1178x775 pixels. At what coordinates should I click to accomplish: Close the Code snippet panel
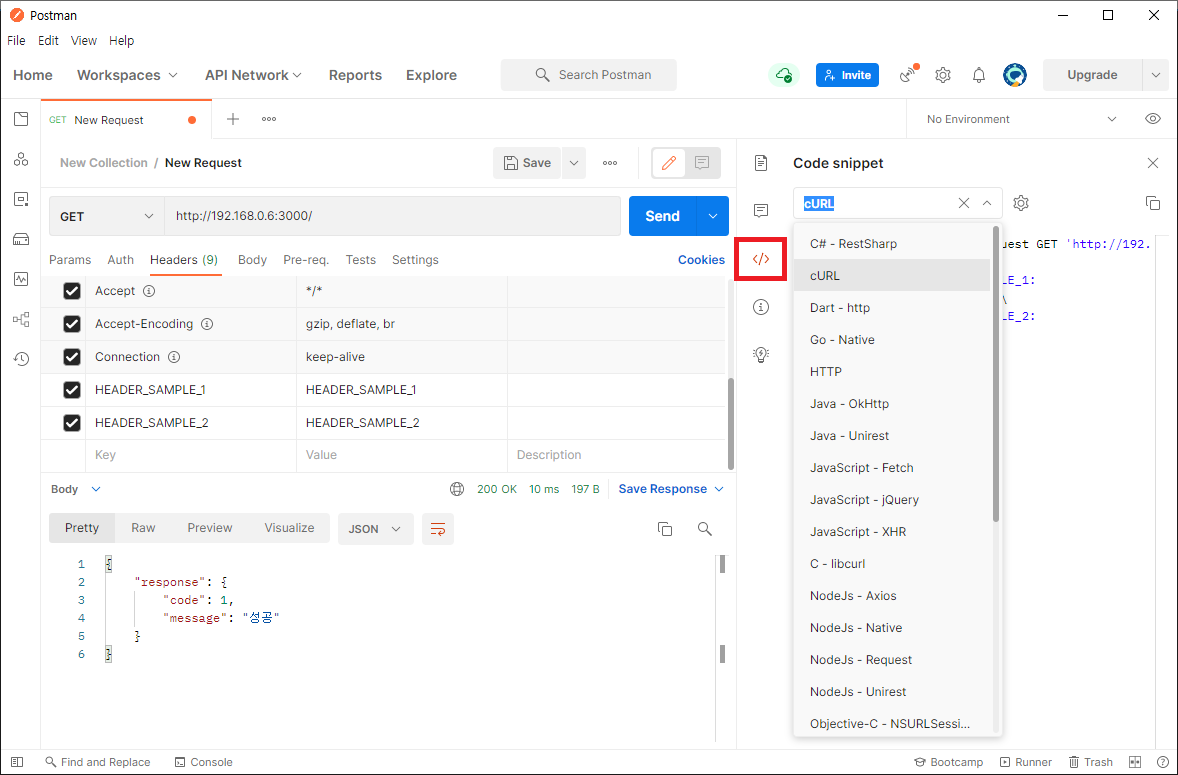coord(1152,163)
